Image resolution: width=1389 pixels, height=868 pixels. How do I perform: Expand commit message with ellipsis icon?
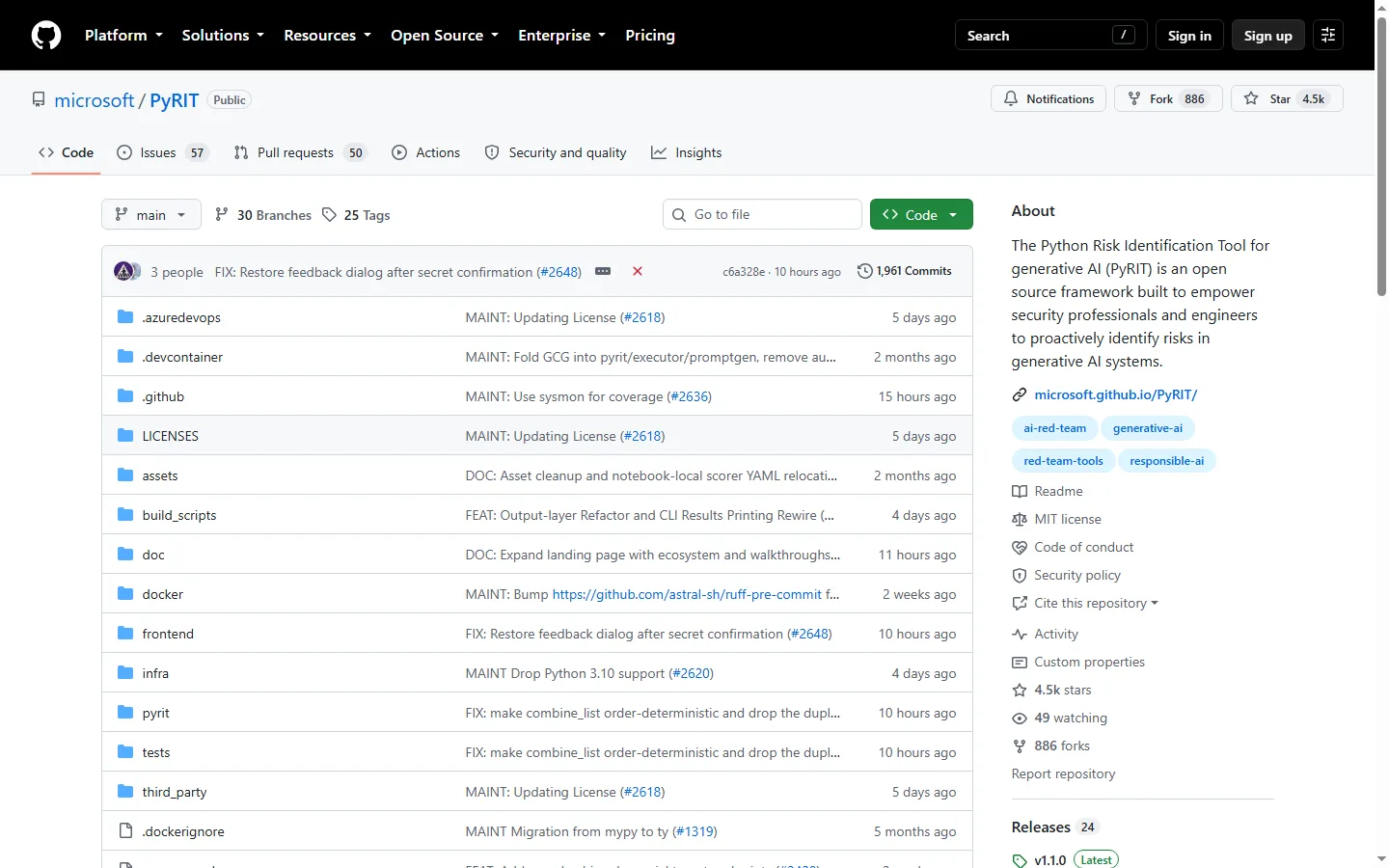click(603, 272)
